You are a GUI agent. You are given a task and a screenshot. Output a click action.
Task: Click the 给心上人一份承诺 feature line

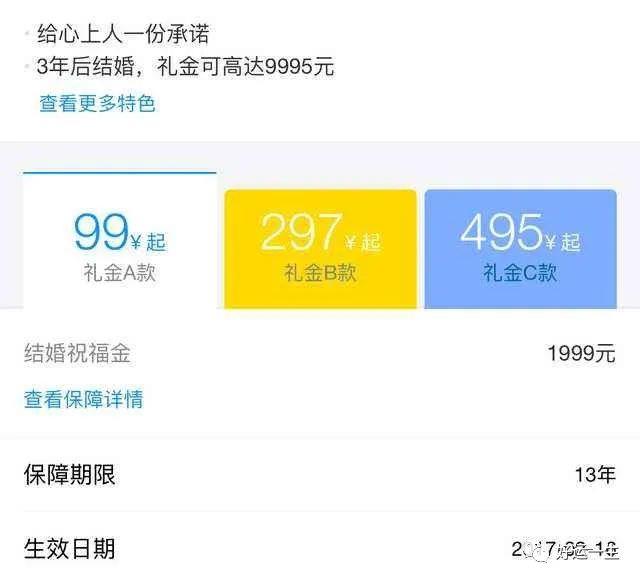click(123, 34)
